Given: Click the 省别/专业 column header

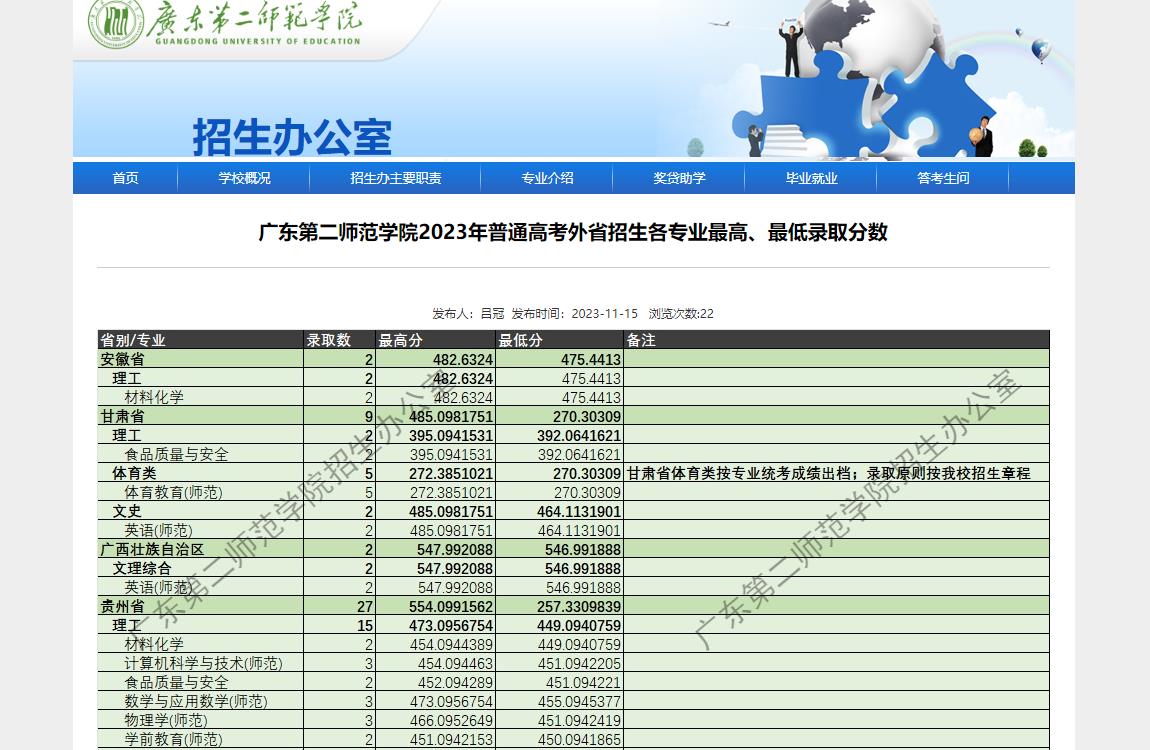Looking at the screenshot, I should pyautogui.click(x=133, y=340).
